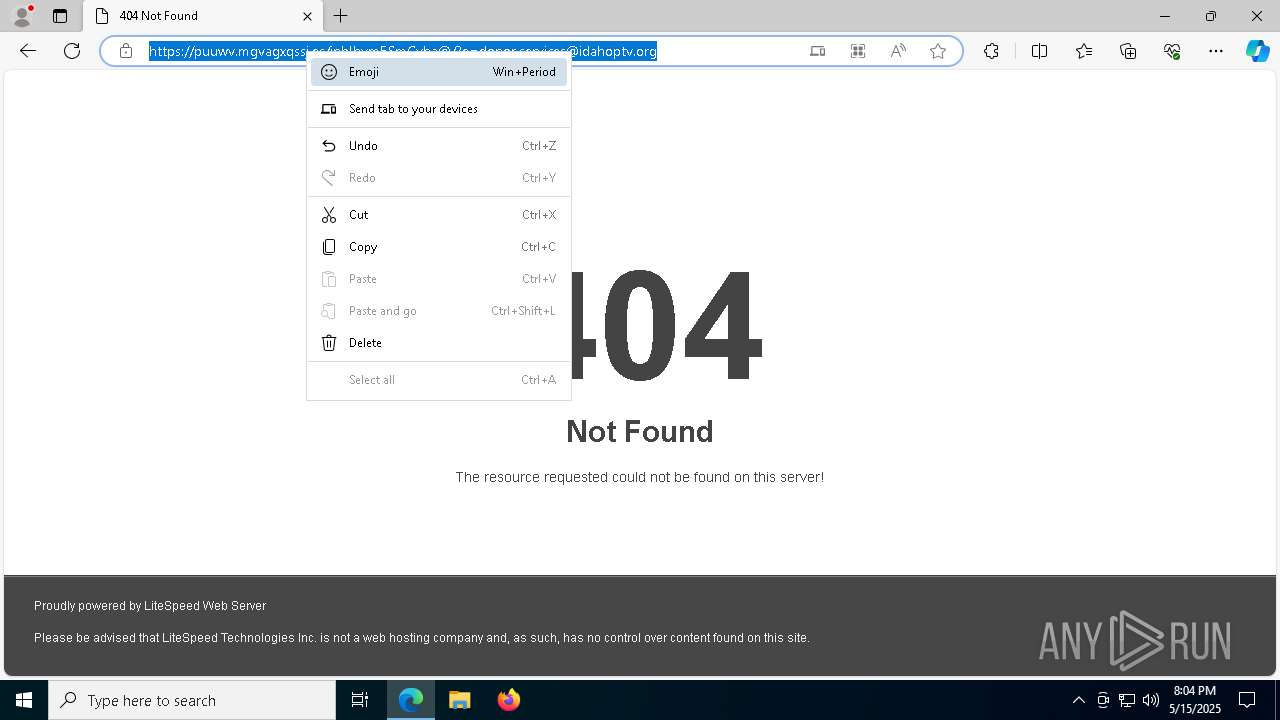
Task: Click the Select all entry
Action: pos(439,380)
